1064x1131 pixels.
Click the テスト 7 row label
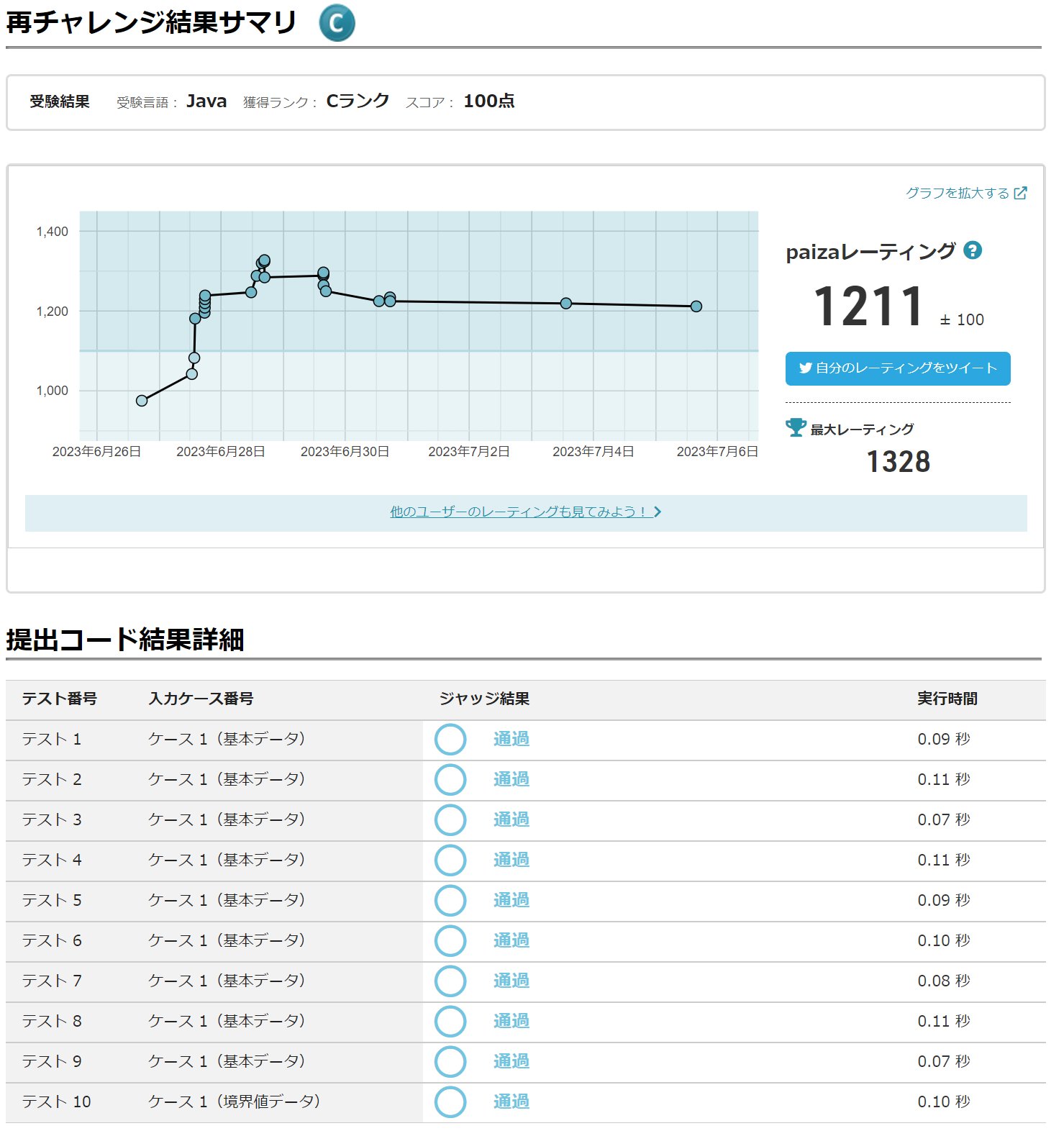pos(52,981)
